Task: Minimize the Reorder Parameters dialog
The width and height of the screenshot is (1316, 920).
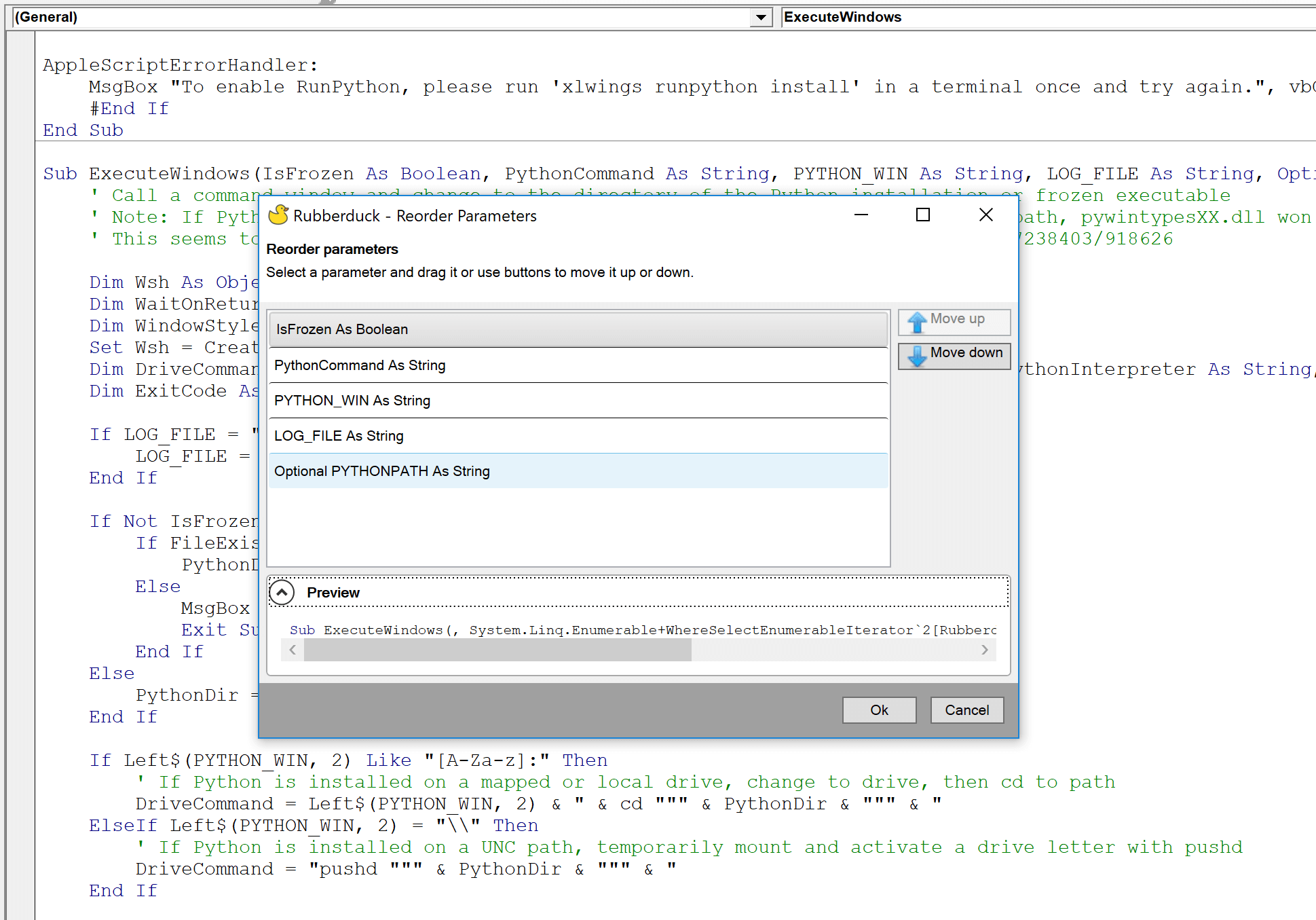Action: [861, 215]
